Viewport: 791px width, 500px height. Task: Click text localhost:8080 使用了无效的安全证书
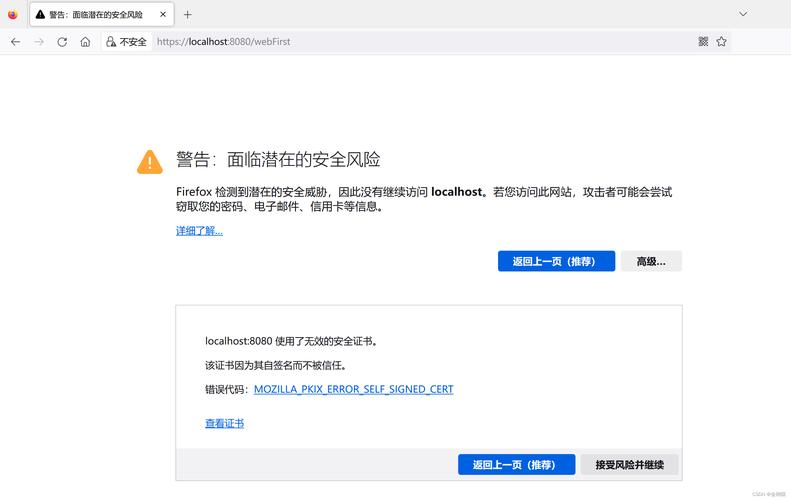(292, 341)
